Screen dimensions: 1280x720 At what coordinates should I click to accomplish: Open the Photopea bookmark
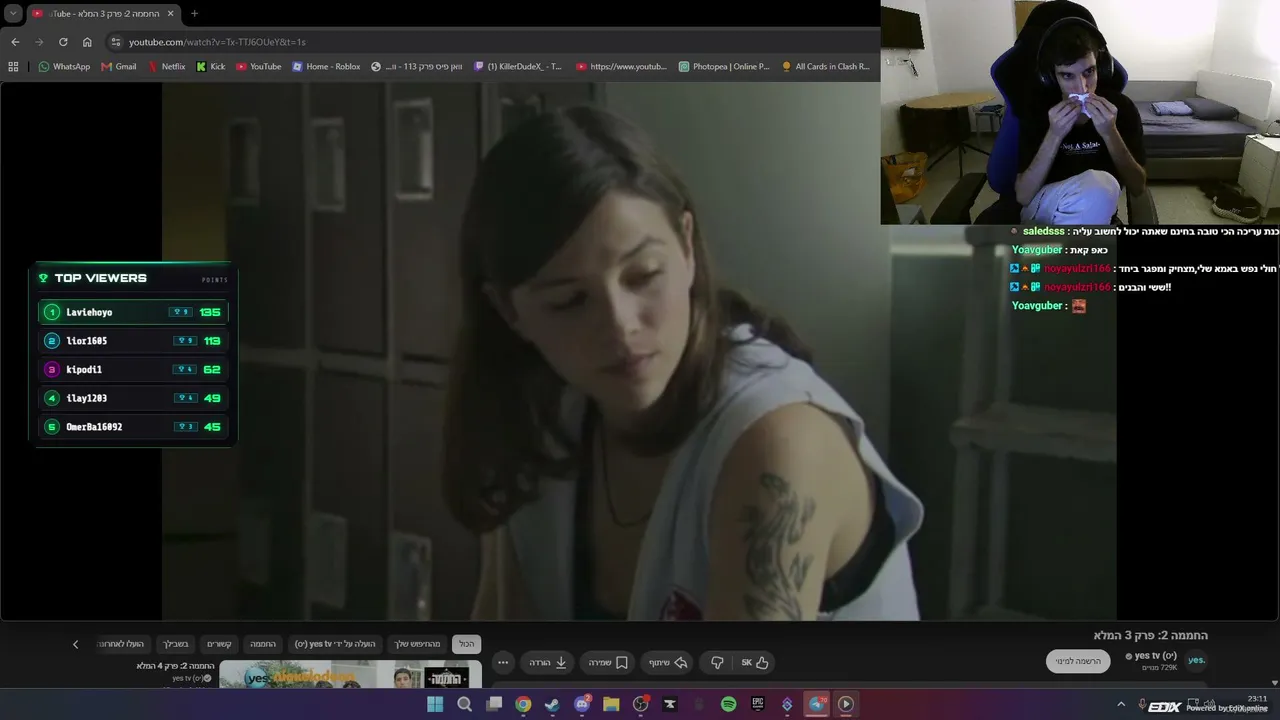[x=724, y=67]
